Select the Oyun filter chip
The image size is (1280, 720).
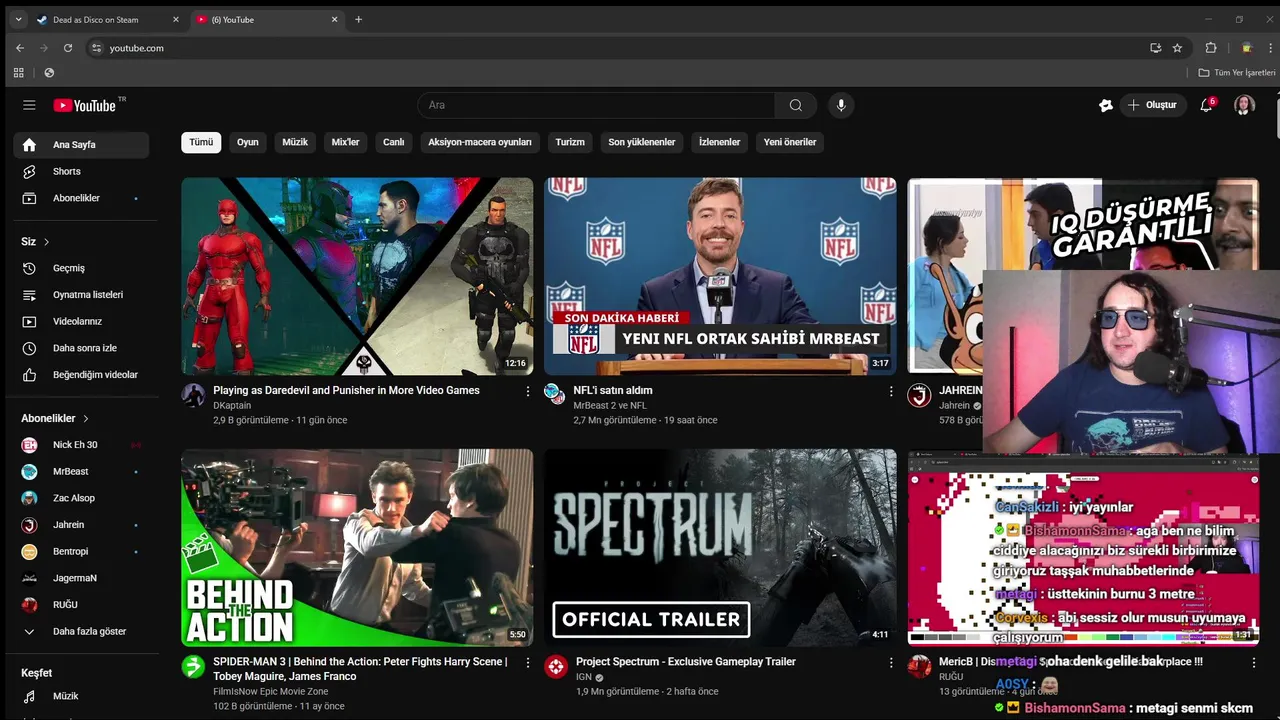point(248,142)
